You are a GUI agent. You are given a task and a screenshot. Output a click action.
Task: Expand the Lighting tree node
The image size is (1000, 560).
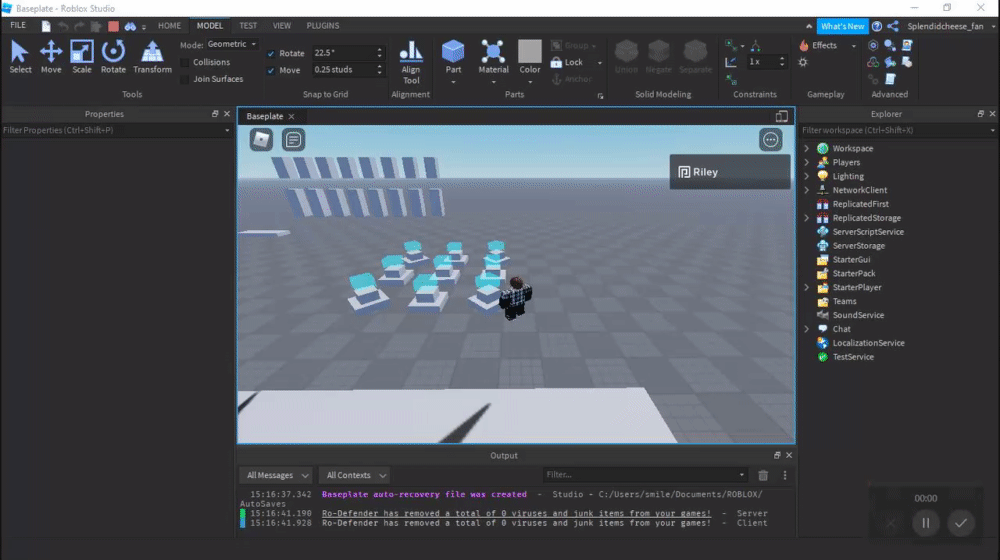click(807, 176)
